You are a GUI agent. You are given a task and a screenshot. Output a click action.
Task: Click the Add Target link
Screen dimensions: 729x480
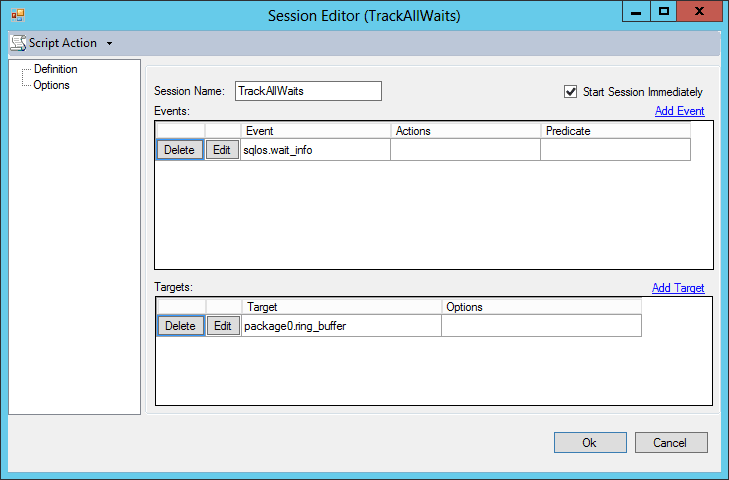coord(678,287)
